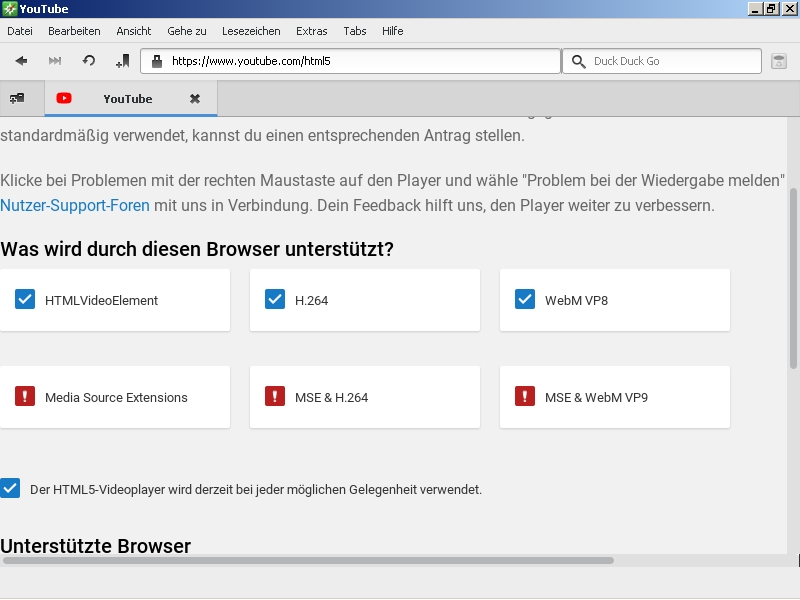Open the Extras menu

(x=311, y=31)
